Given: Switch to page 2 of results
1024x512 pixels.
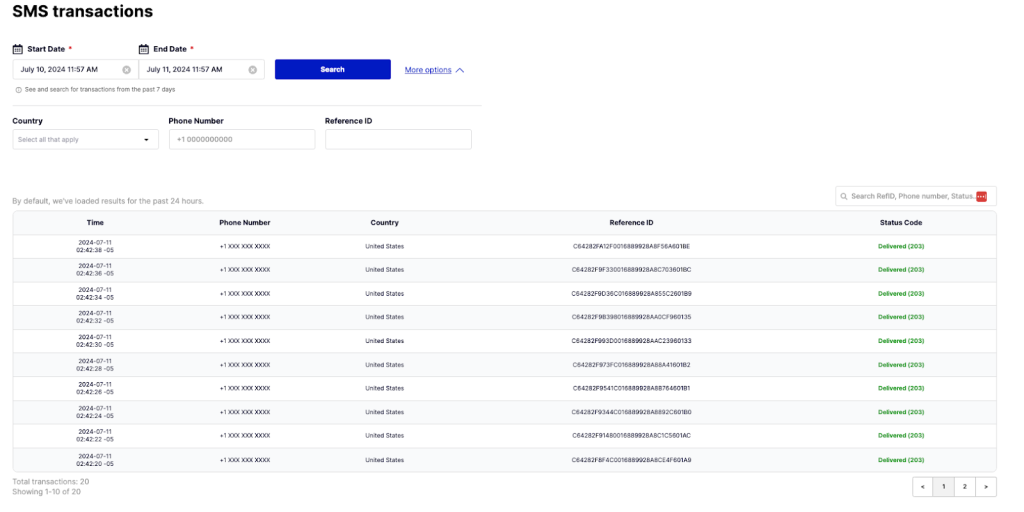Looking at the screenshot, I should pos(965,487).
